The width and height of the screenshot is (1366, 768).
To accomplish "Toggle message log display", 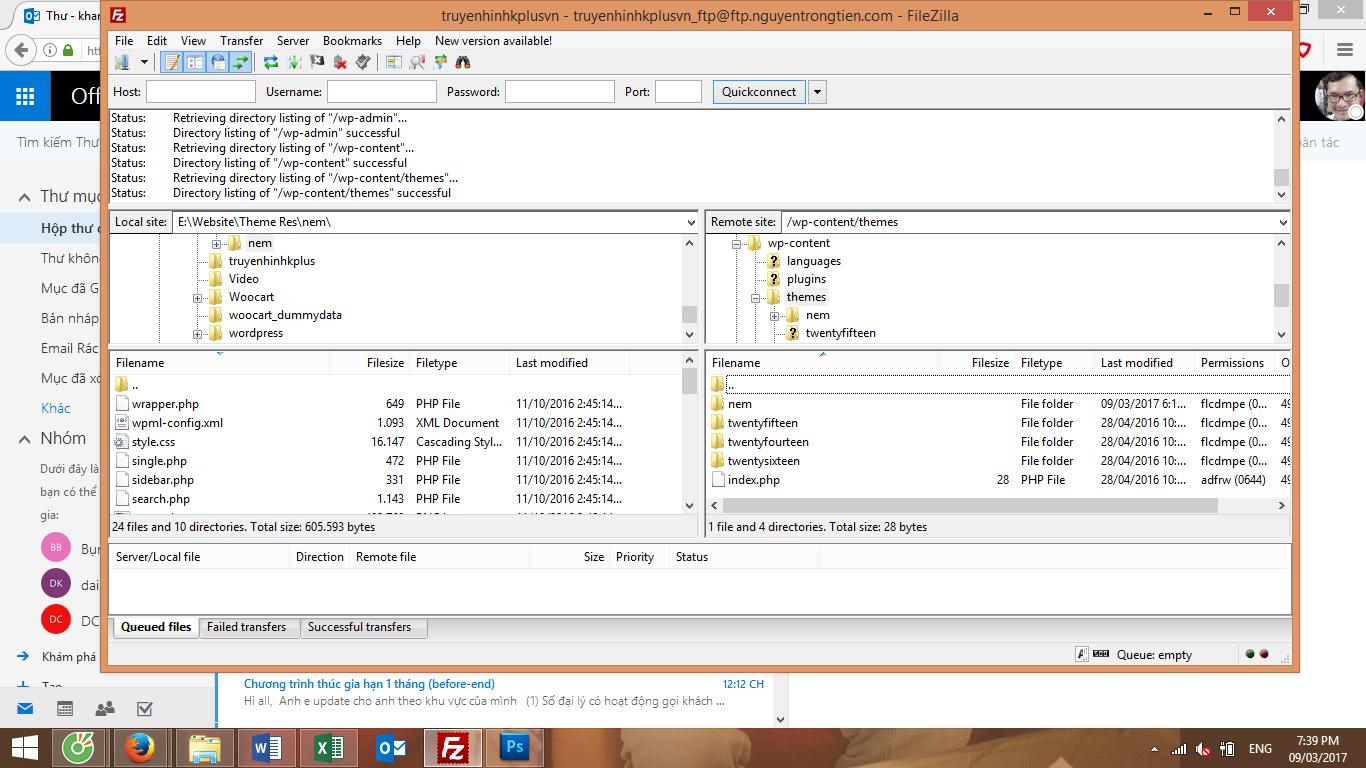I will (172, 62).
